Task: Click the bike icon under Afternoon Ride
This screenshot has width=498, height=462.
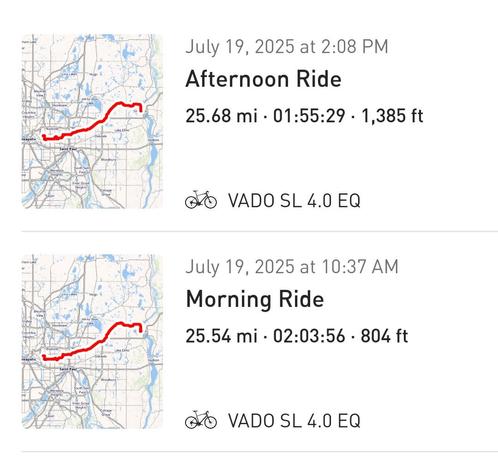Action: coord(201,200)
